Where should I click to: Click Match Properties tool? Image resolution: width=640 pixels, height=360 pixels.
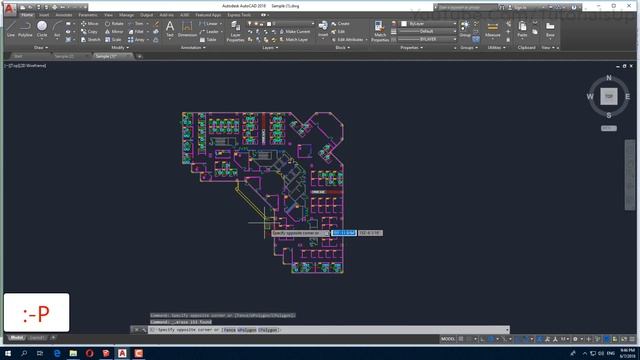[380, 31]
